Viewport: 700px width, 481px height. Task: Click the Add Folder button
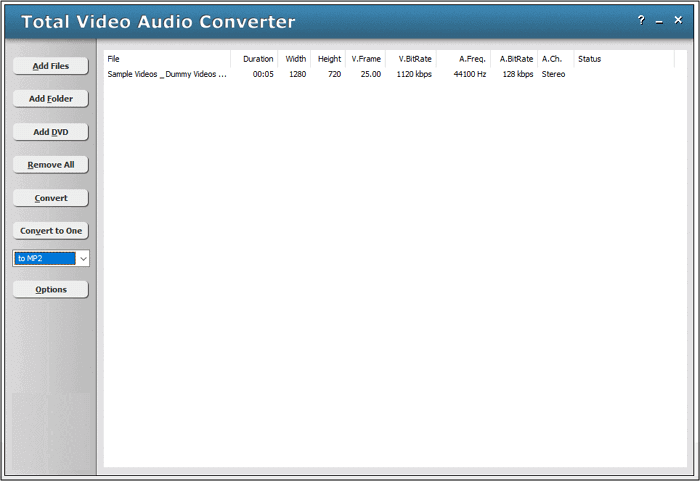pos(51,99)
